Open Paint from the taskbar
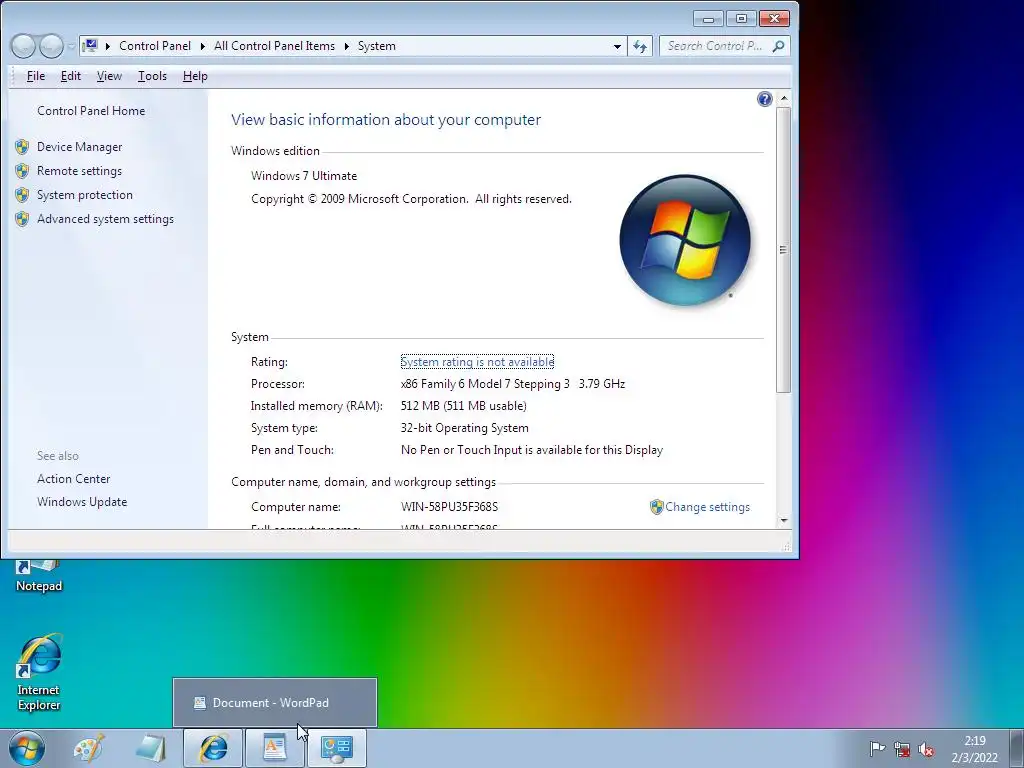1024x768 pixels. [x=89, y=748]
